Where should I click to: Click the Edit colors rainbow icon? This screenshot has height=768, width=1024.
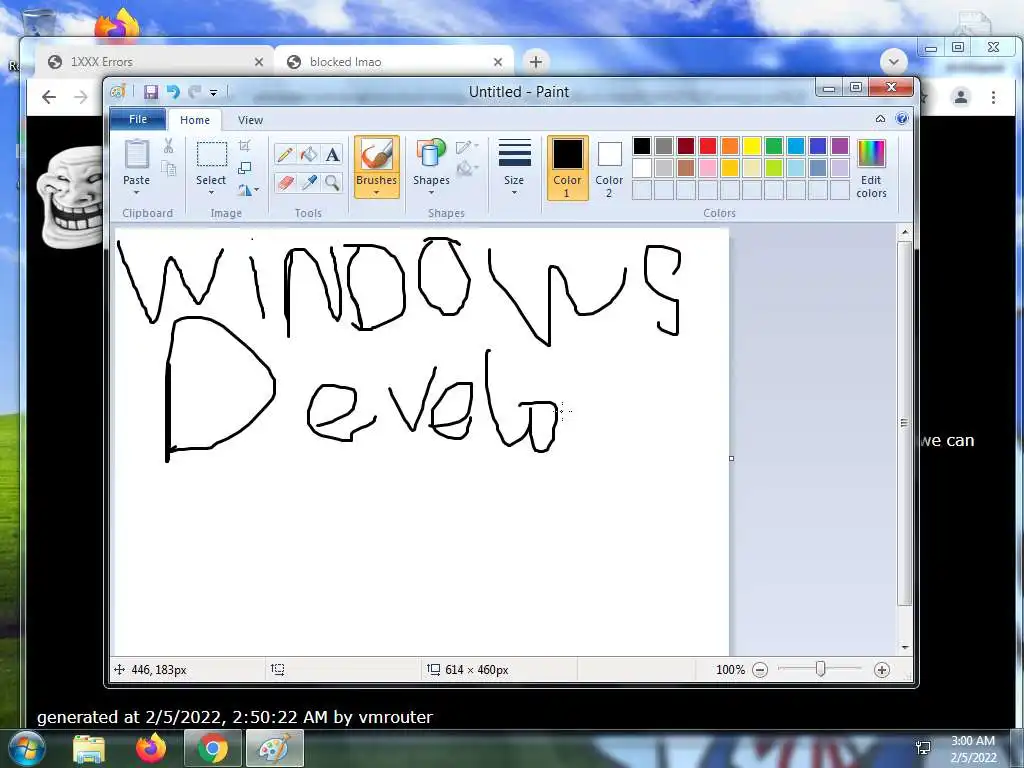(871, 153)
